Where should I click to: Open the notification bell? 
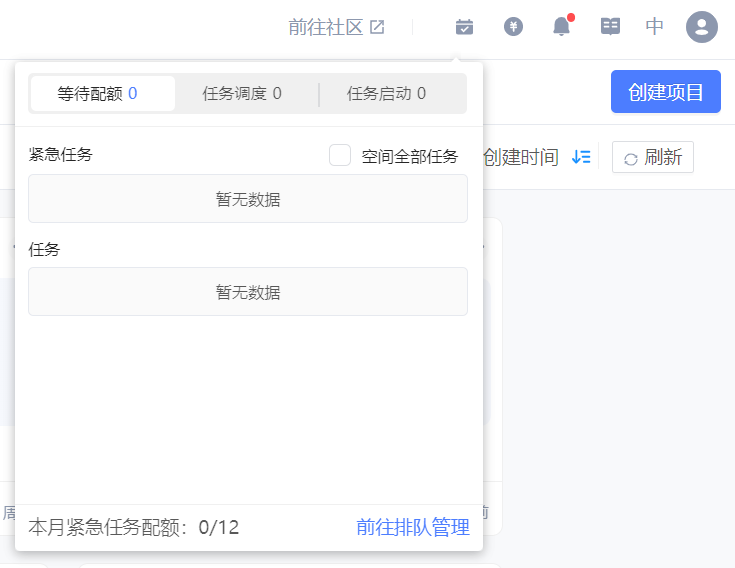tap(562, 27)
